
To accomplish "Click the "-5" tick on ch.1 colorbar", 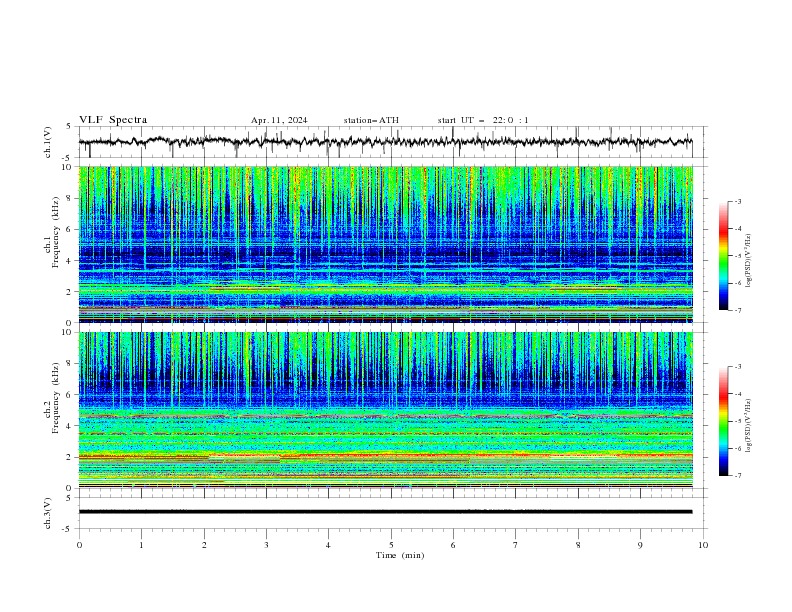I will (738, 256).
